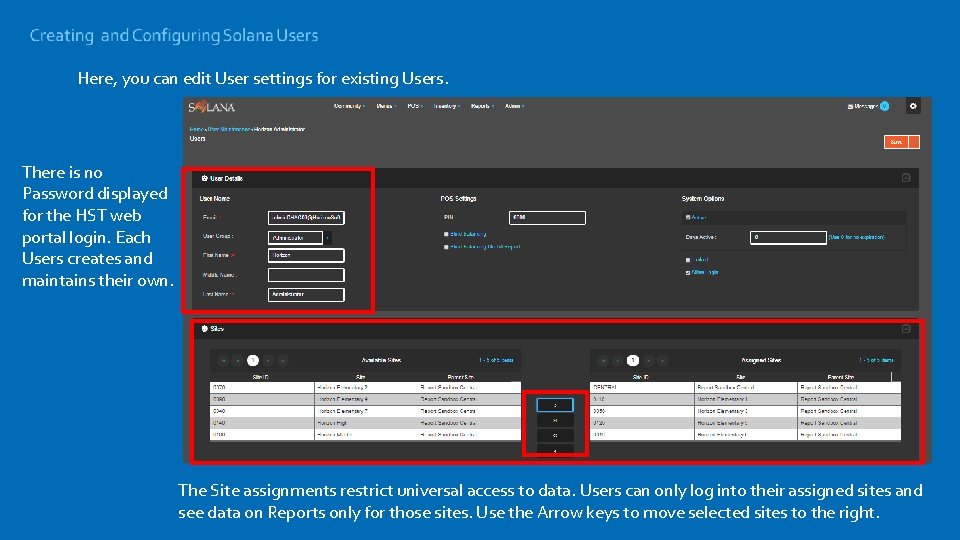Toggle the Blind Balancing checkbox
The height and width of the screenshot is (540, 960).
click(446, 234)
